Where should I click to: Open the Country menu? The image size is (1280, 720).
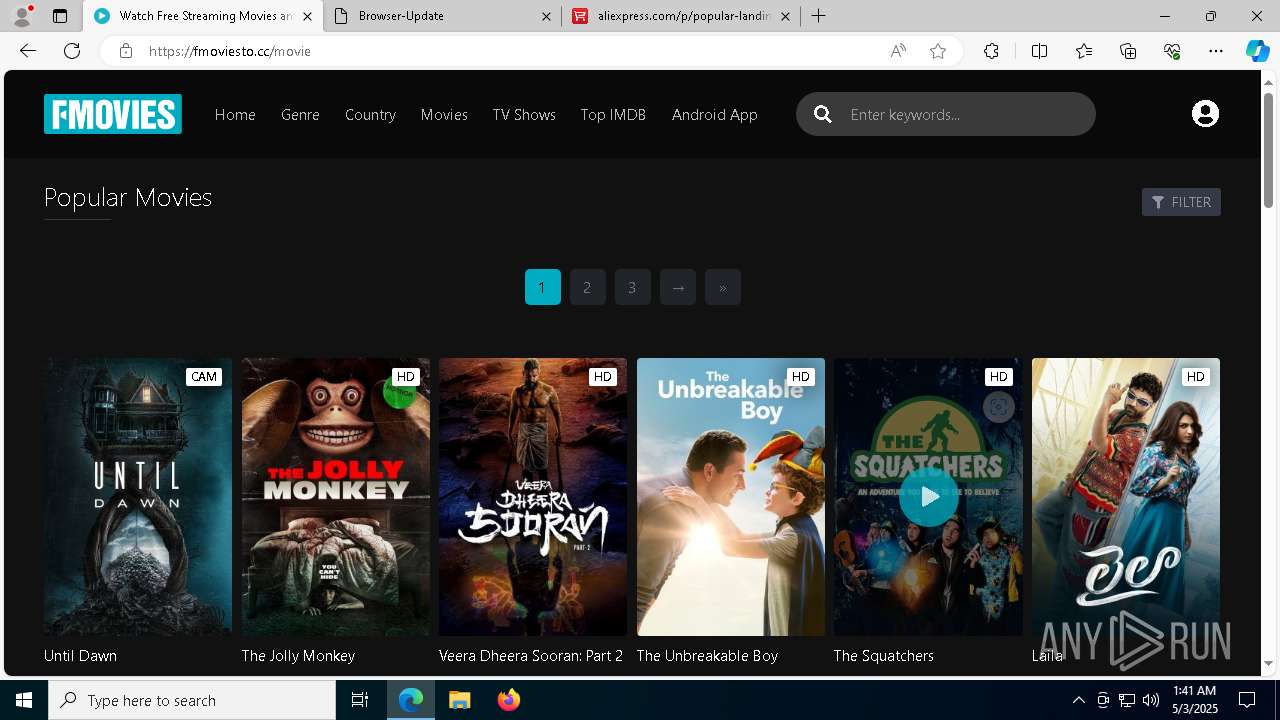click(x=370, y=115)
